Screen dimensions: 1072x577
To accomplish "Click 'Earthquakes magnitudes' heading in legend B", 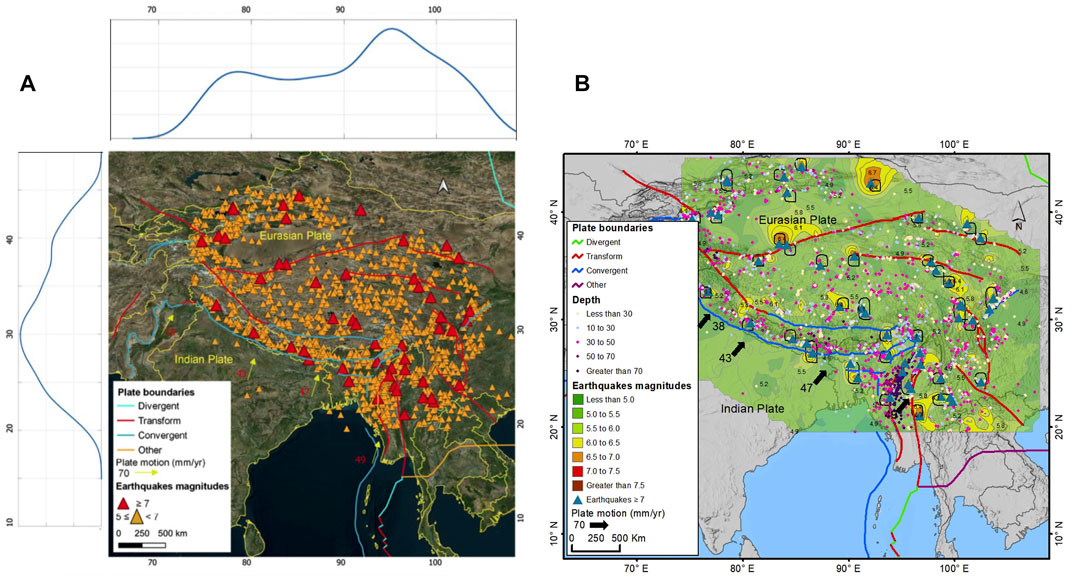I will click(632, 386).
